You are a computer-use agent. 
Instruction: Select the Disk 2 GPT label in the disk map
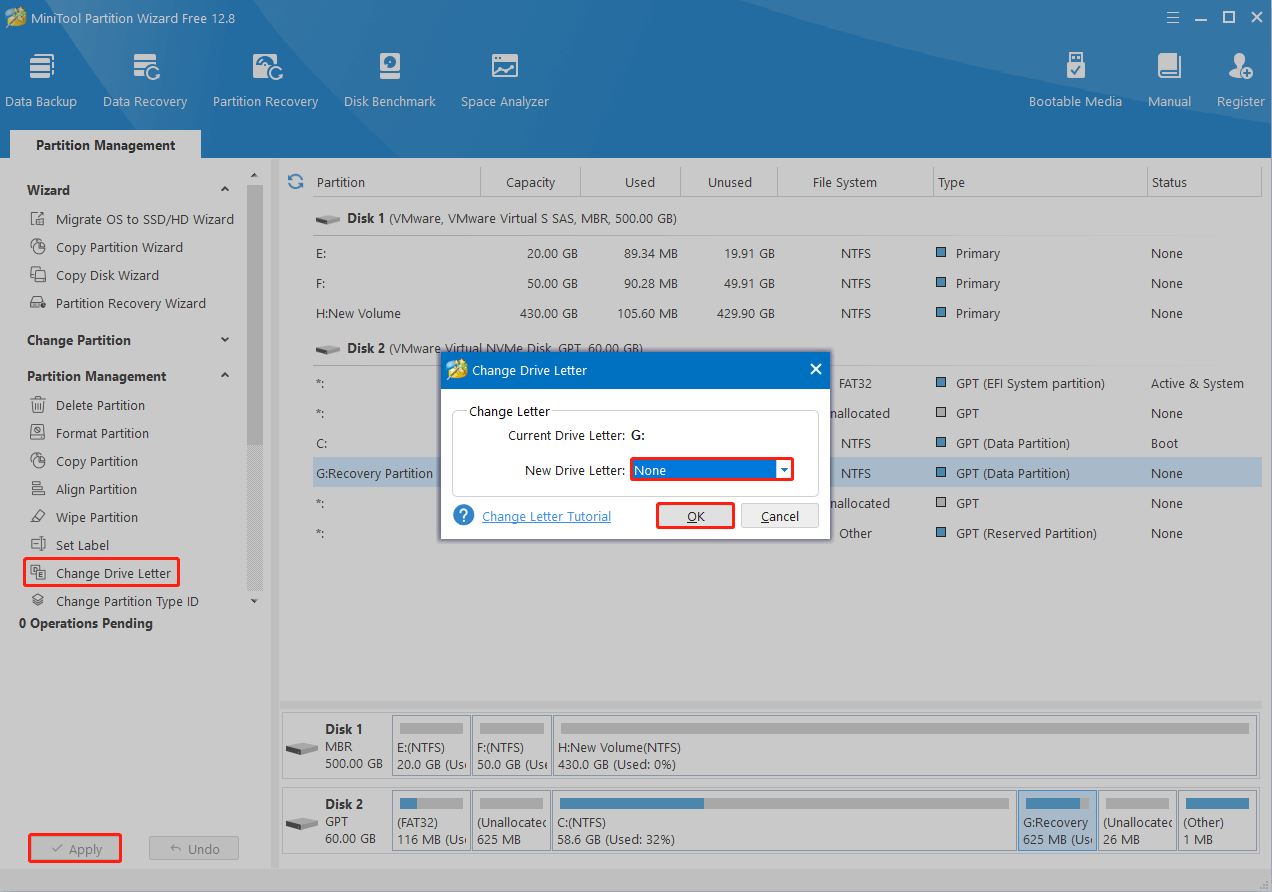point(337,821)
